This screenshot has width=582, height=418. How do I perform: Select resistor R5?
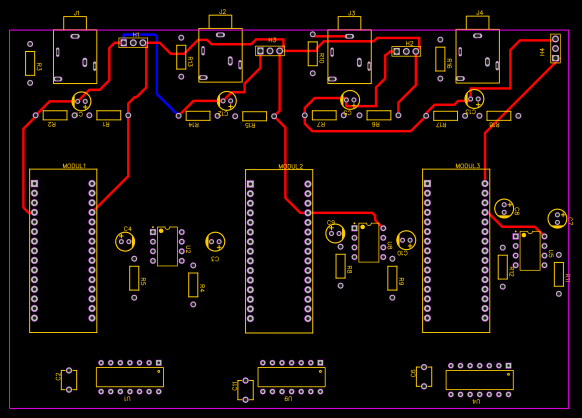click(x=134, y=278)
